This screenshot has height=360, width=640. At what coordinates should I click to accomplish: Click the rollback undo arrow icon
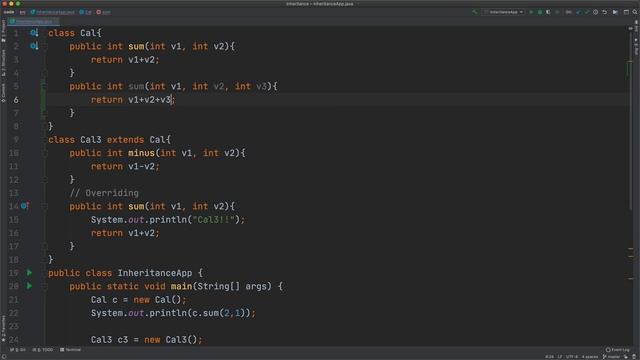point(604,12)
